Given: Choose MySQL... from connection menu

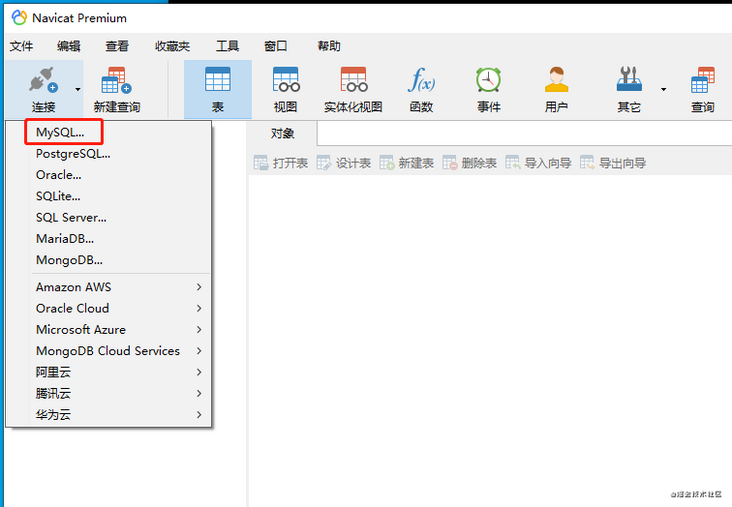Looking at the screenshot, I should coord(60,133).
